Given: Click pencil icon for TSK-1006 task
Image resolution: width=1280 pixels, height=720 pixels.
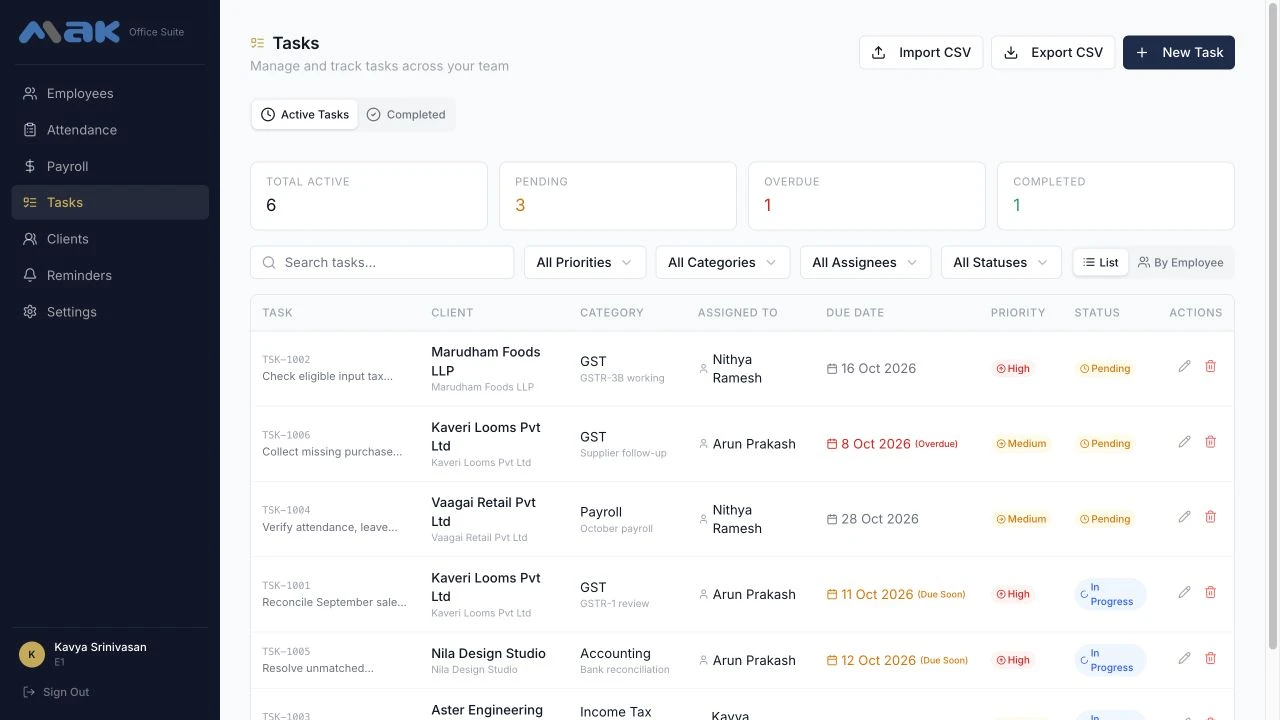Looking at the screenshot, I should coord(1184,442).
